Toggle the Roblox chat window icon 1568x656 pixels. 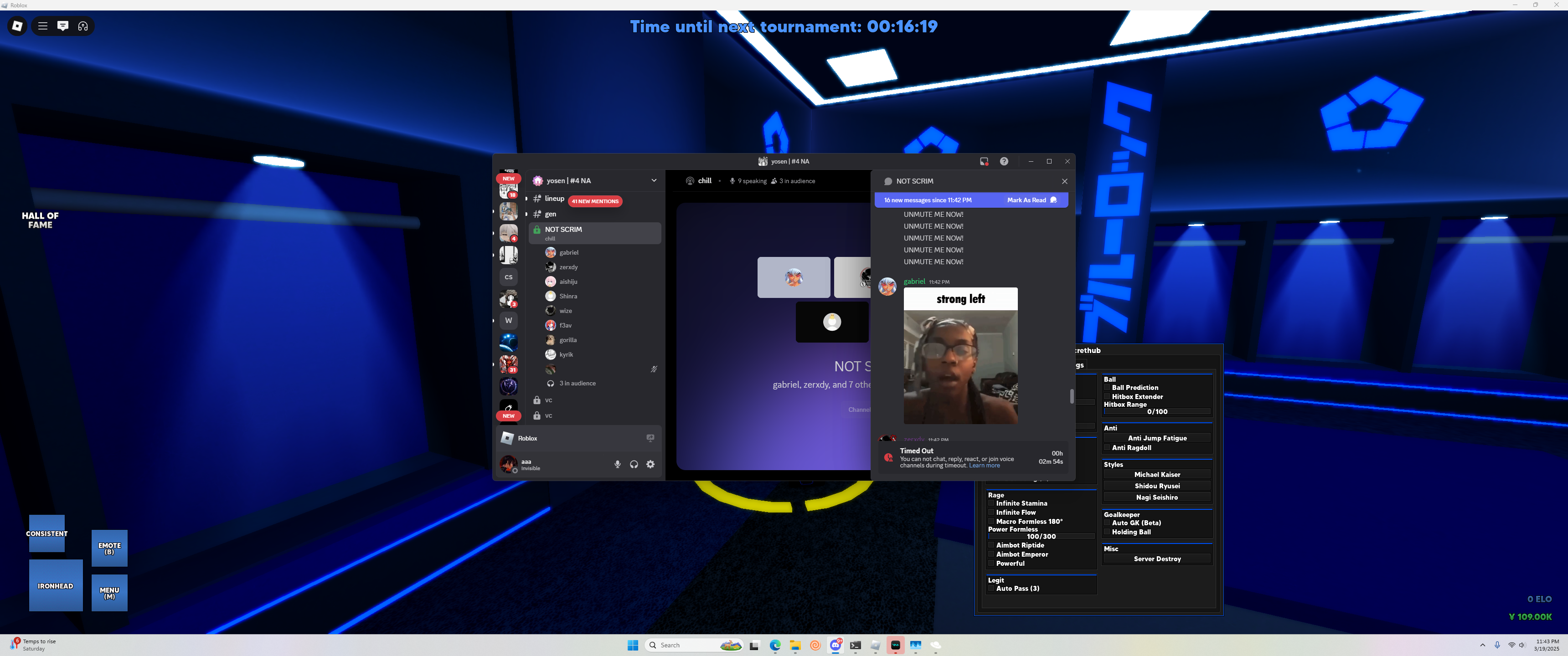[63, 26]
